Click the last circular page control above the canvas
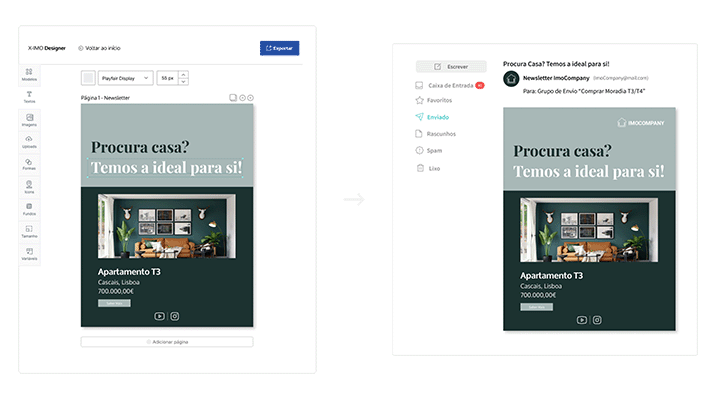This screenshot has width=713, height=398. [251, 98]
